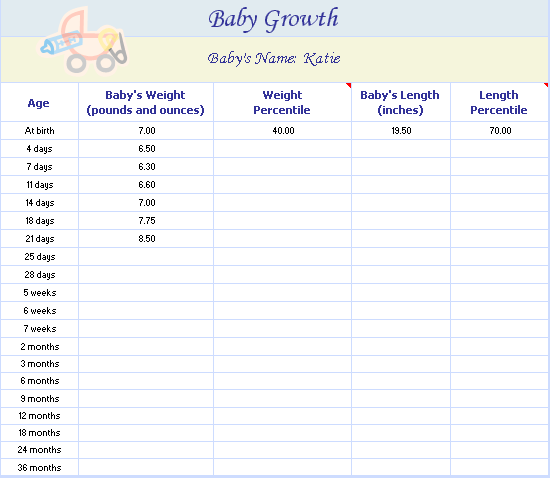Select the empty weight percentile cell for 2 months
Viewport: 550px width, 478px height.
coord(282,347)
